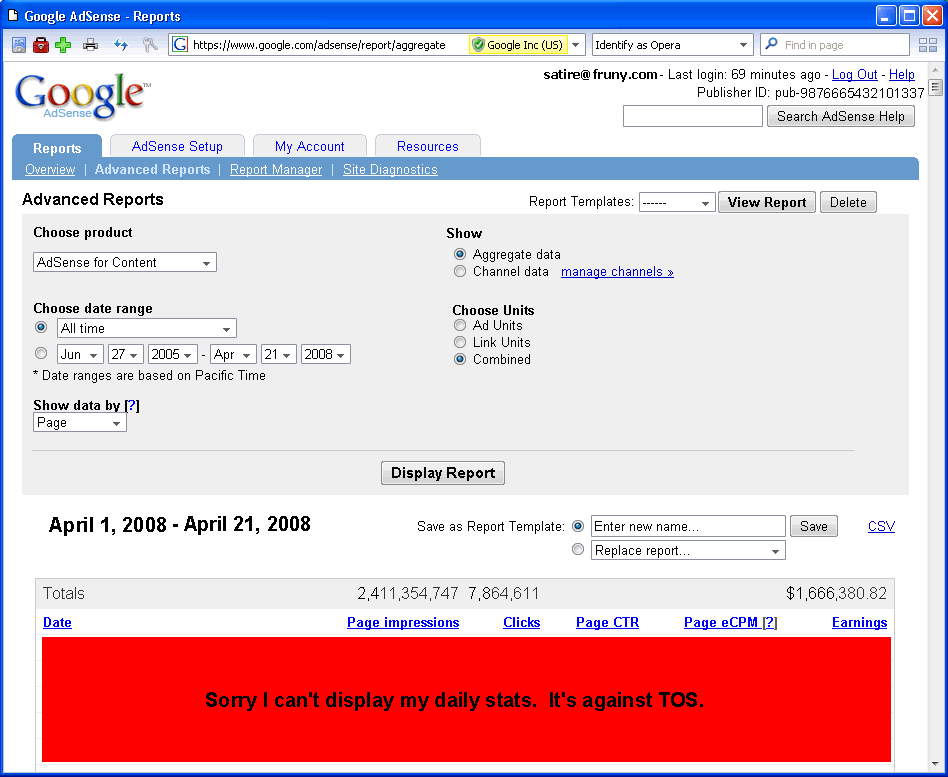The image size is (948, 777).
Task: Click the Enter new name template field
Action: click(688, 526)
